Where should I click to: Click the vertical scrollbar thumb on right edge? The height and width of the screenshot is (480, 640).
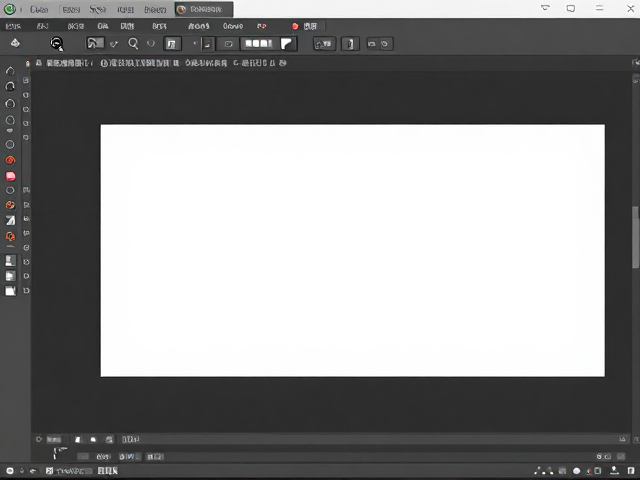click(x=635, y=238)
